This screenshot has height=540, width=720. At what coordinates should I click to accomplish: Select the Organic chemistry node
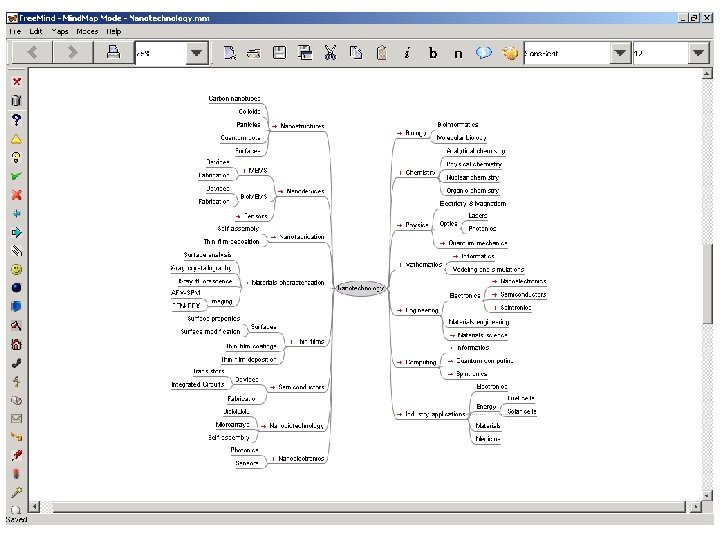click(473, 190)
